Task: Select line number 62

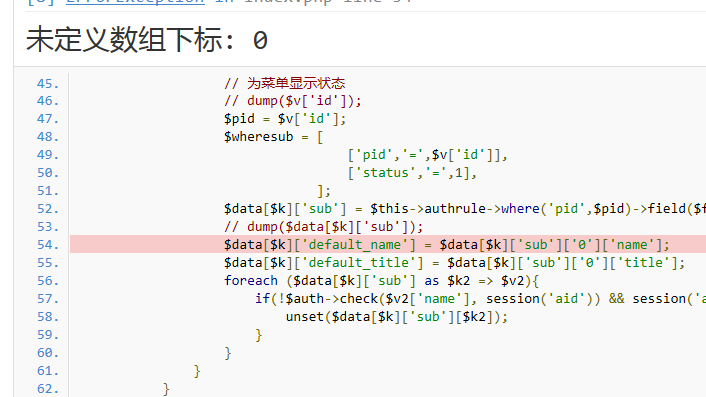Action: (48, 389)
